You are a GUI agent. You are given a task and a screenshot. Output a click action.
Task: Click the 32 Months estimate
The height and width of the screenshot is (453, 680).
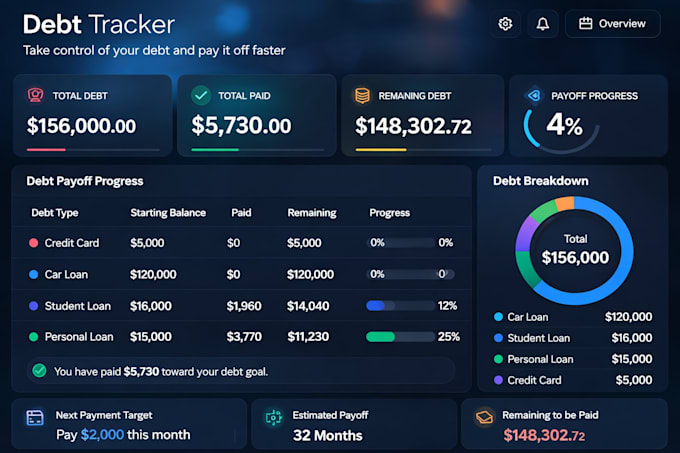click(x=327, y=435)
